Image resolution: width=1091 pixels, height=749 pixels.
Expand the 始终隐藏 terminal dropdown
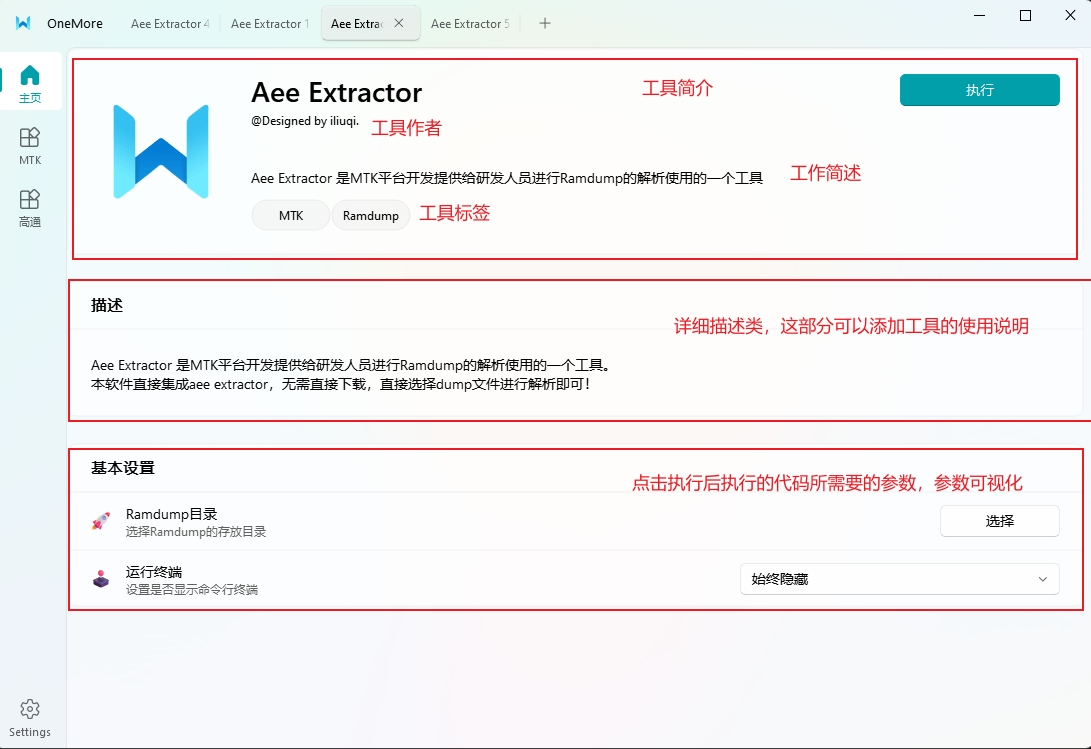898,579
